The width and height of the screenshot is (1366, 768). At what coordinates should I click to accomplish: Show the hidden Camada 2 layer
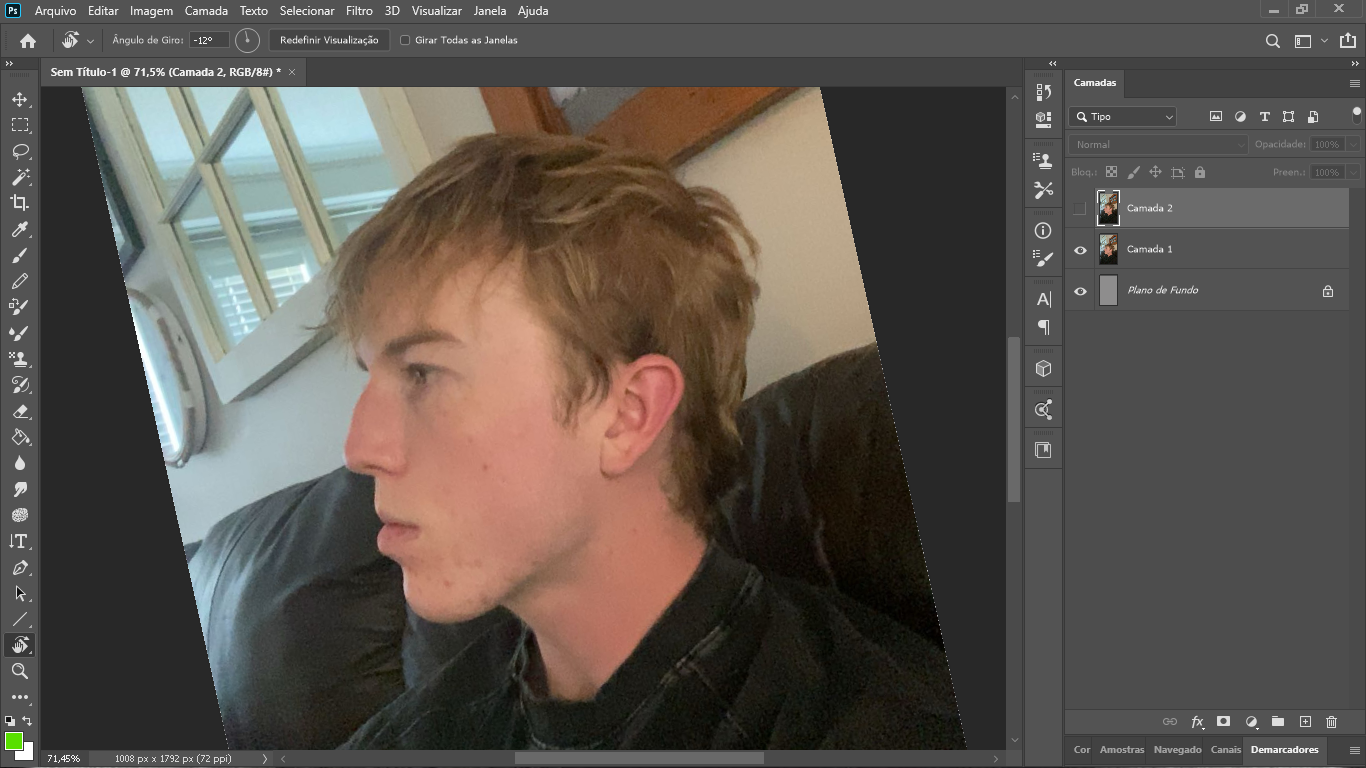[1079, 208]
